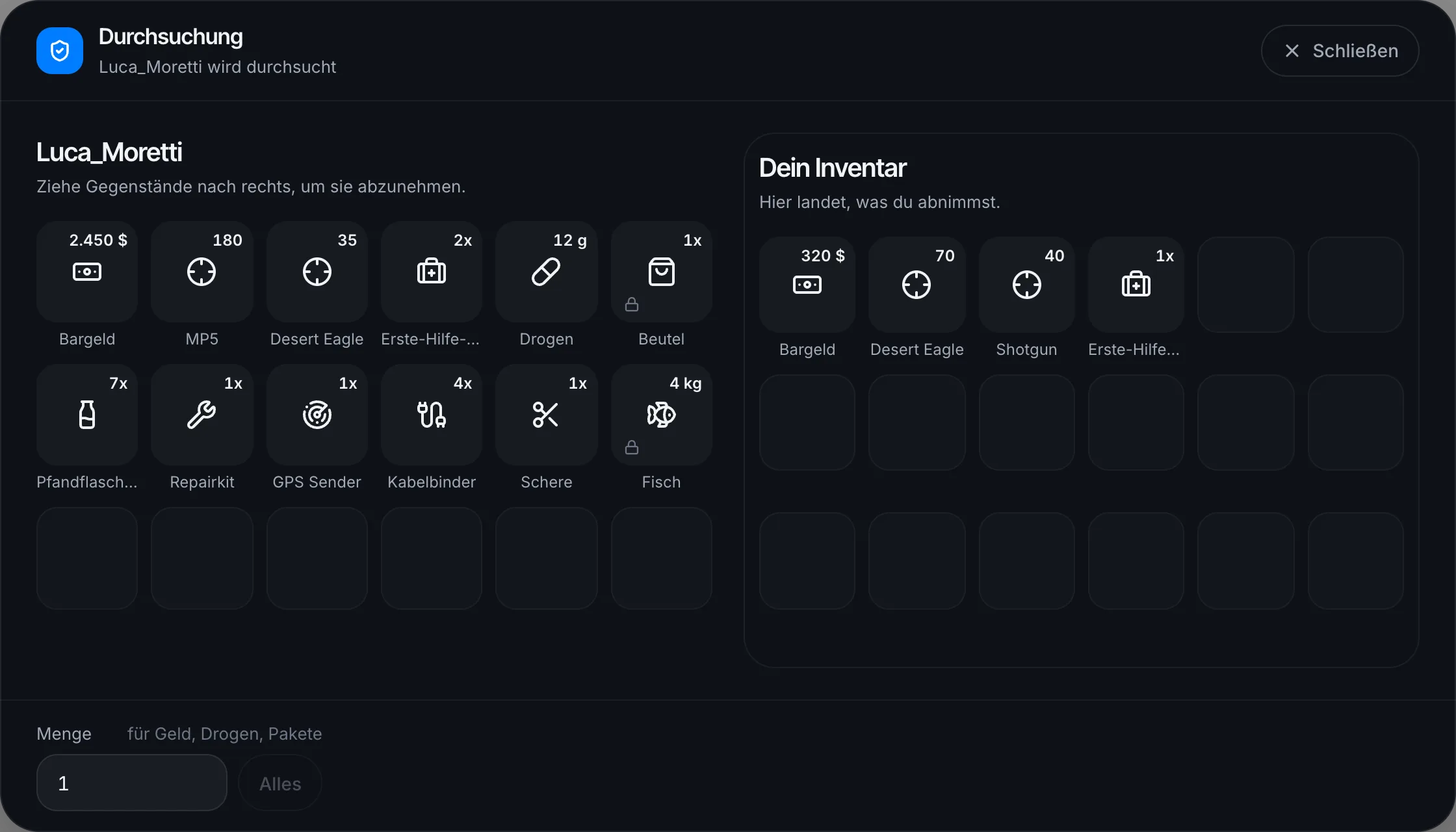
Task: Select the Schere scissors item
Action: point(546,415)
